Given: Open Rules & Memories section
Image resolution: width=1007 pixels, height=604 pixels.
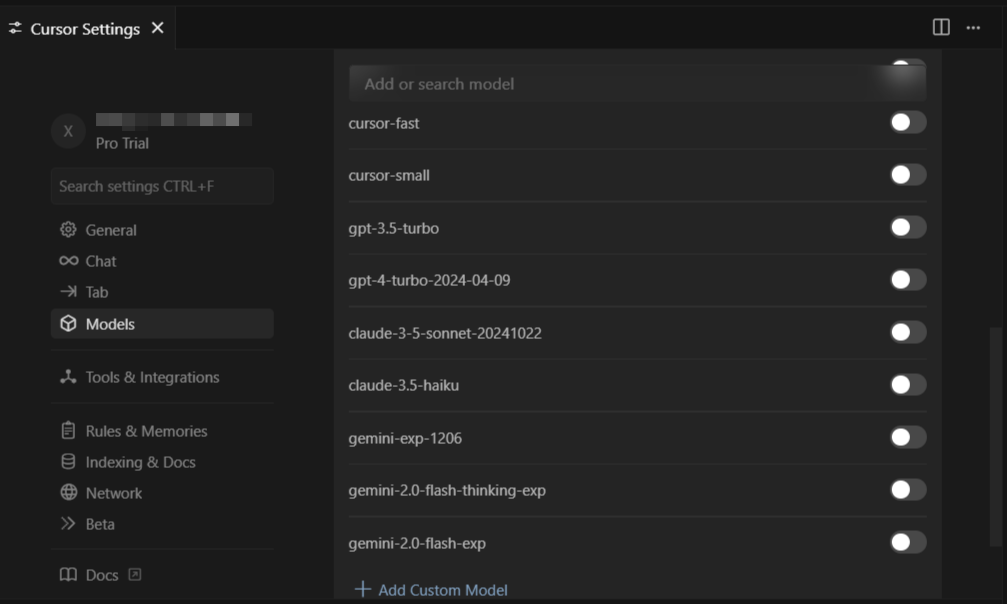Looking at the screenshot, I should [x=162, y=431].
